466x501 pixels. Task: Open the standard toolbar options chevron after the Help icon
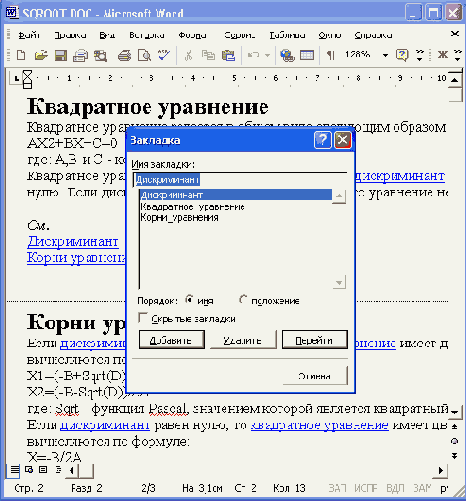pos(420,55)
